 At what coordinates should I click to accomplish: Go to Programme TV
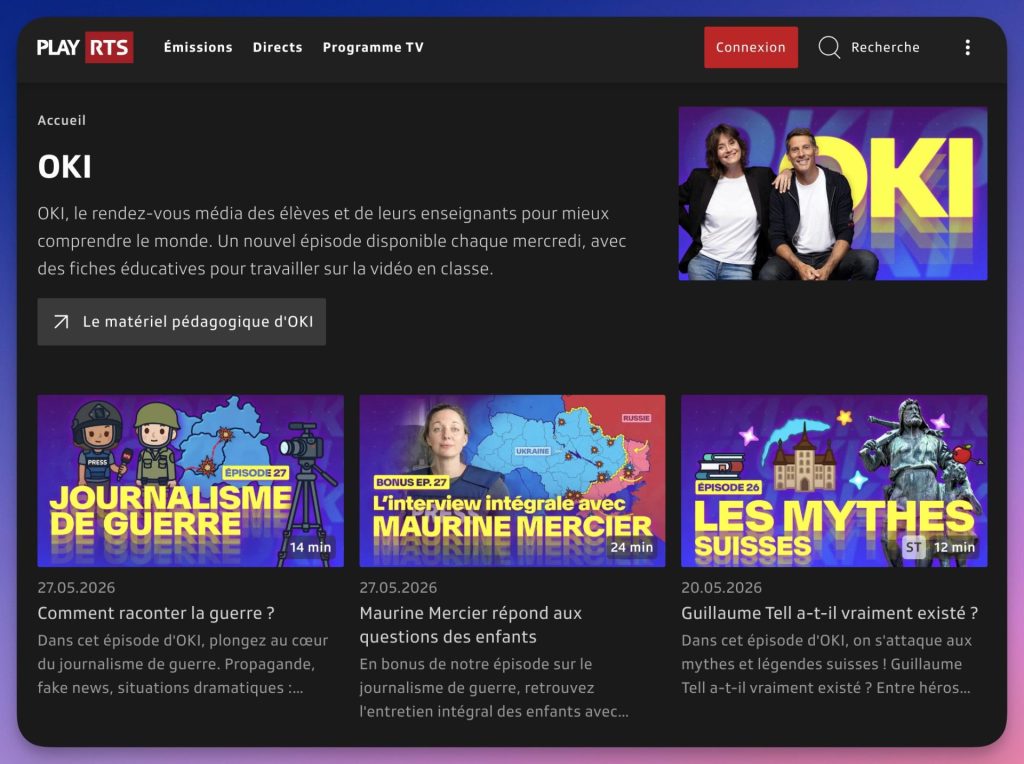click(373, 47)
